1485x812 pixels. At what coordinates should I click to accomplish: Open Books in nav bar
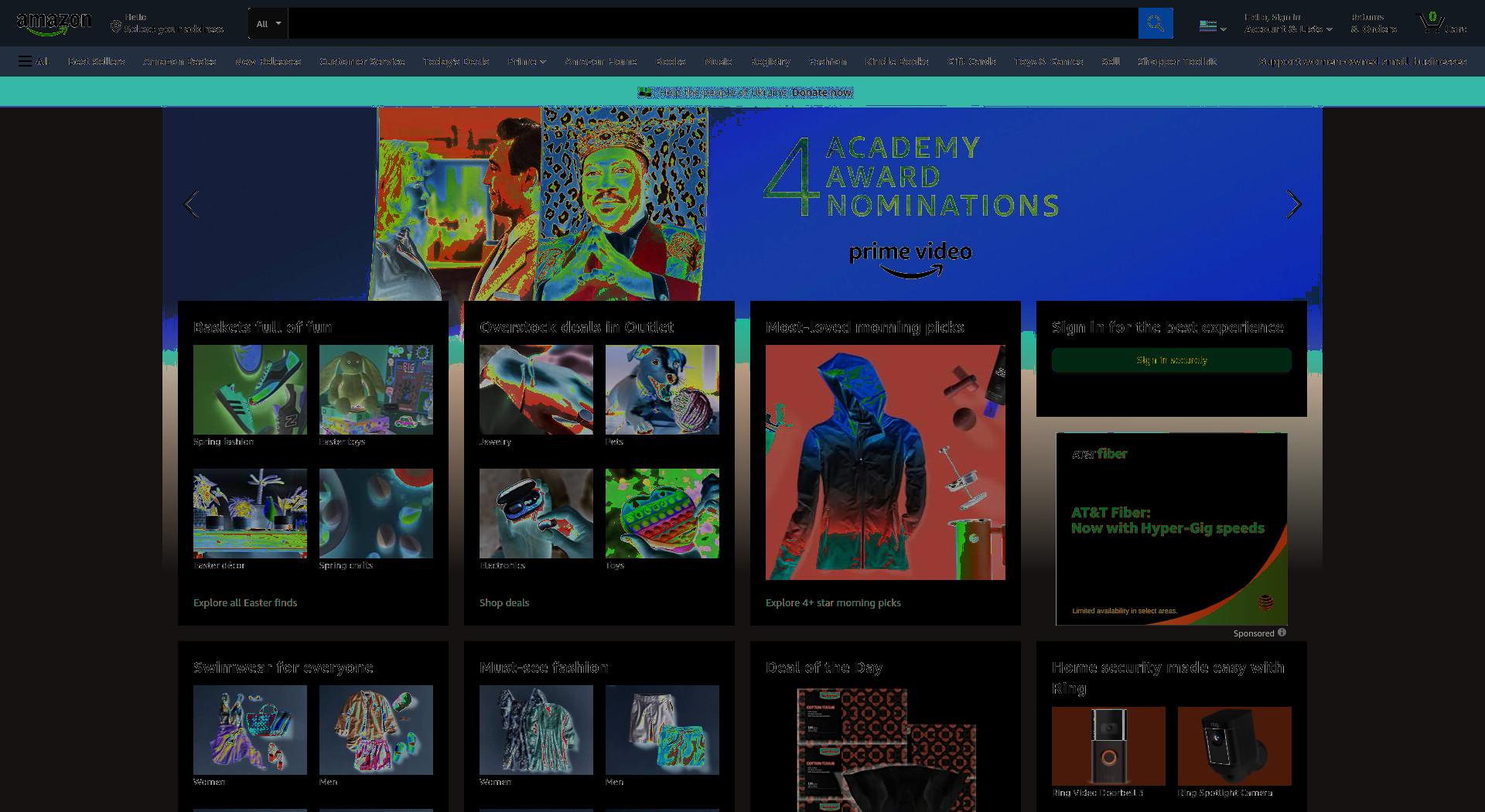pos(671,61)
